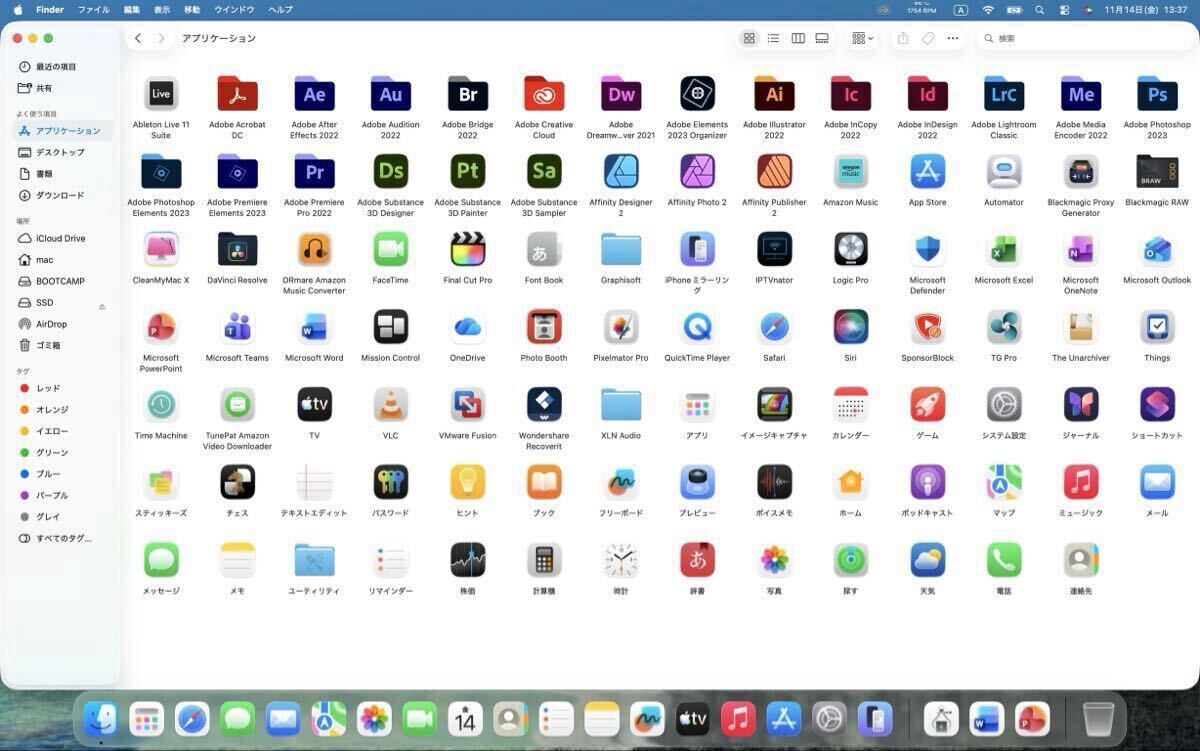Image resolution: width=1200 pixels, height=751 pixels.
Task: Open the 表示 menu
Action: tap(162, 9)
